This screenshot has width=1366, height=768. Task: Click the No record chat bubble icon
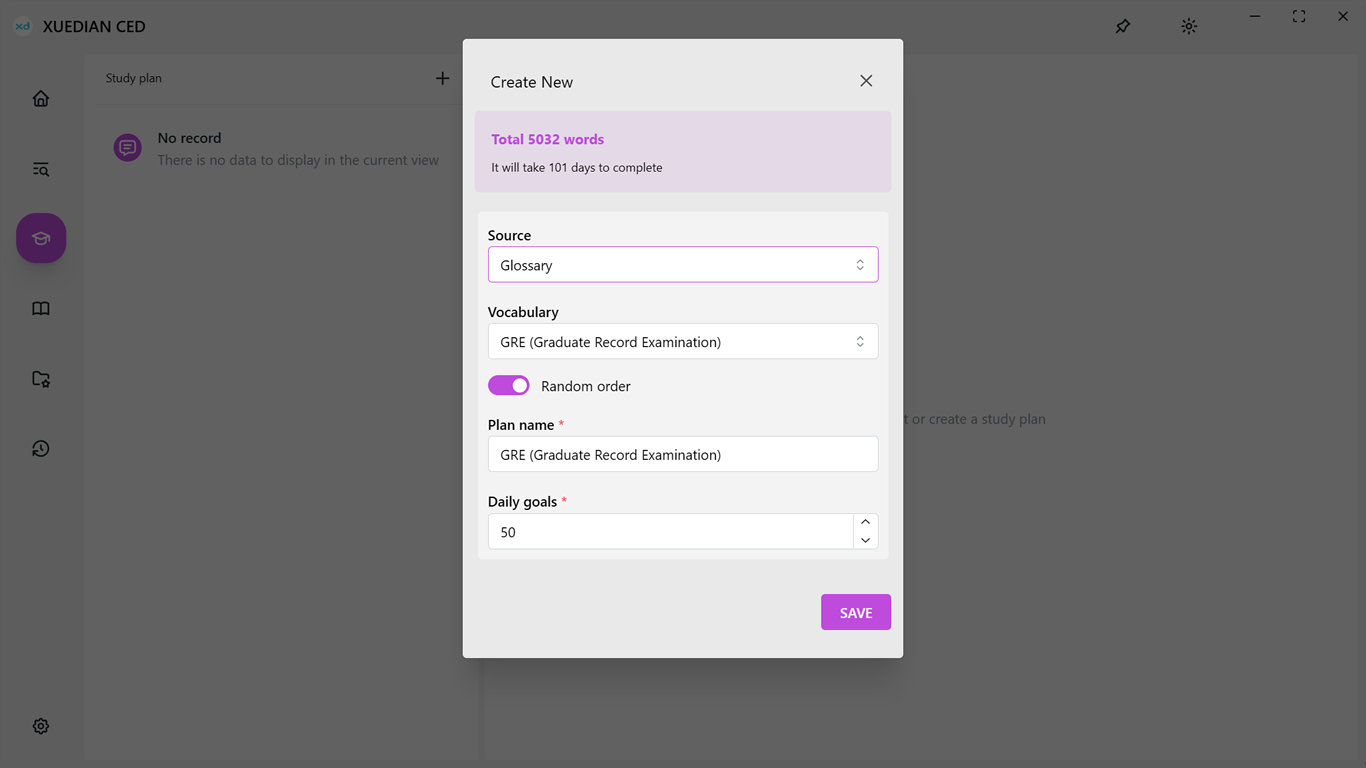tap(127, 148)
